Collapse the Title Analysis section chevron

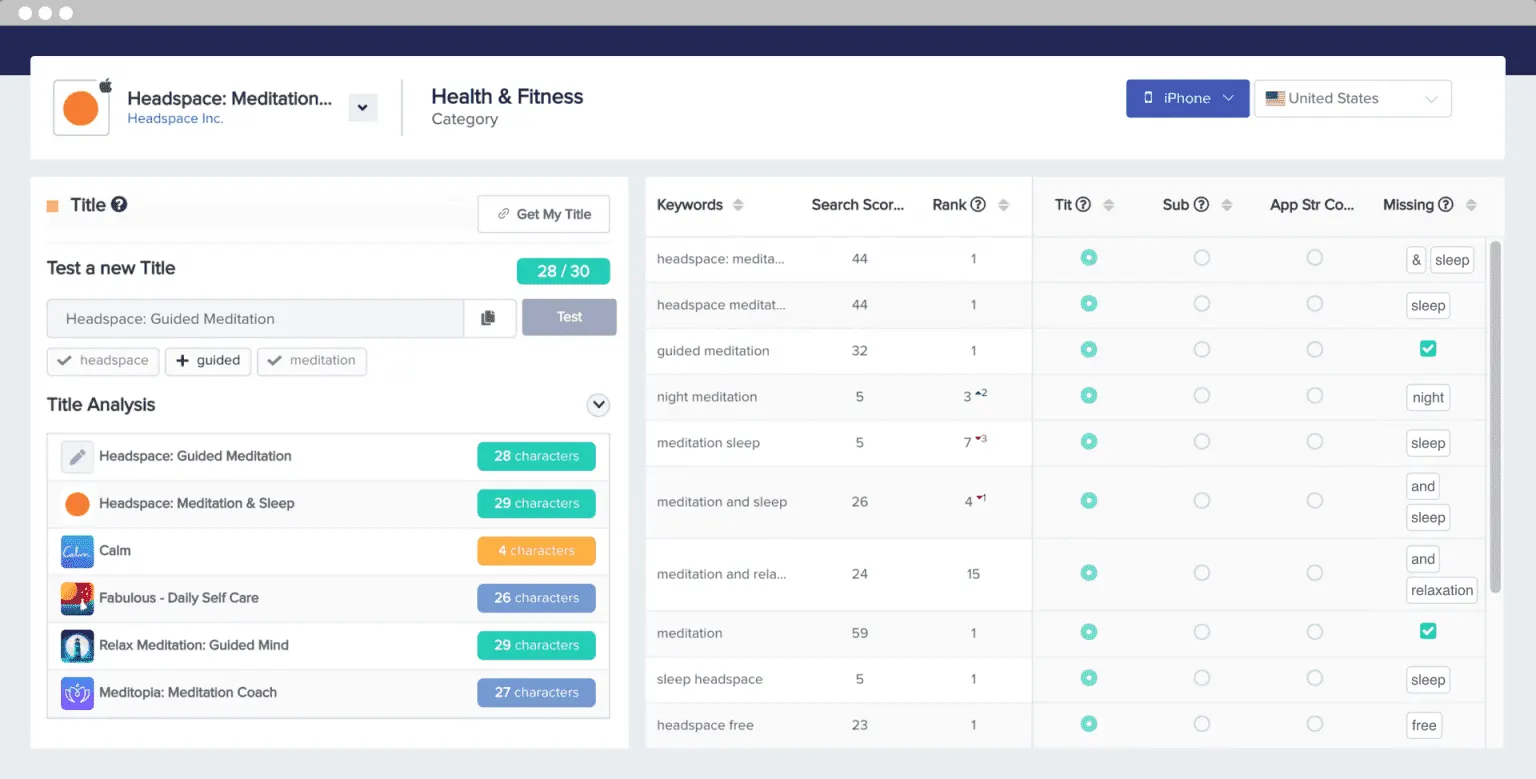point(598,405)
